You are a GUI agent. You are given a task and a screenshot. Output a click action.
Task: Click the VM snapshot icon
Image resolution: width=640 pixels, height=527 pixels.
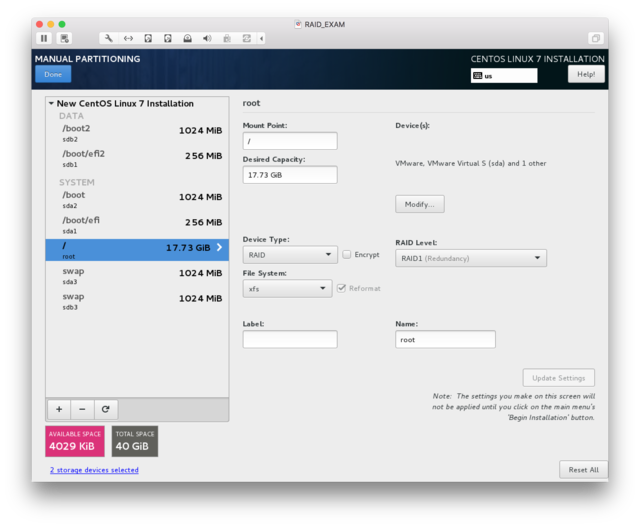(65, 38)
